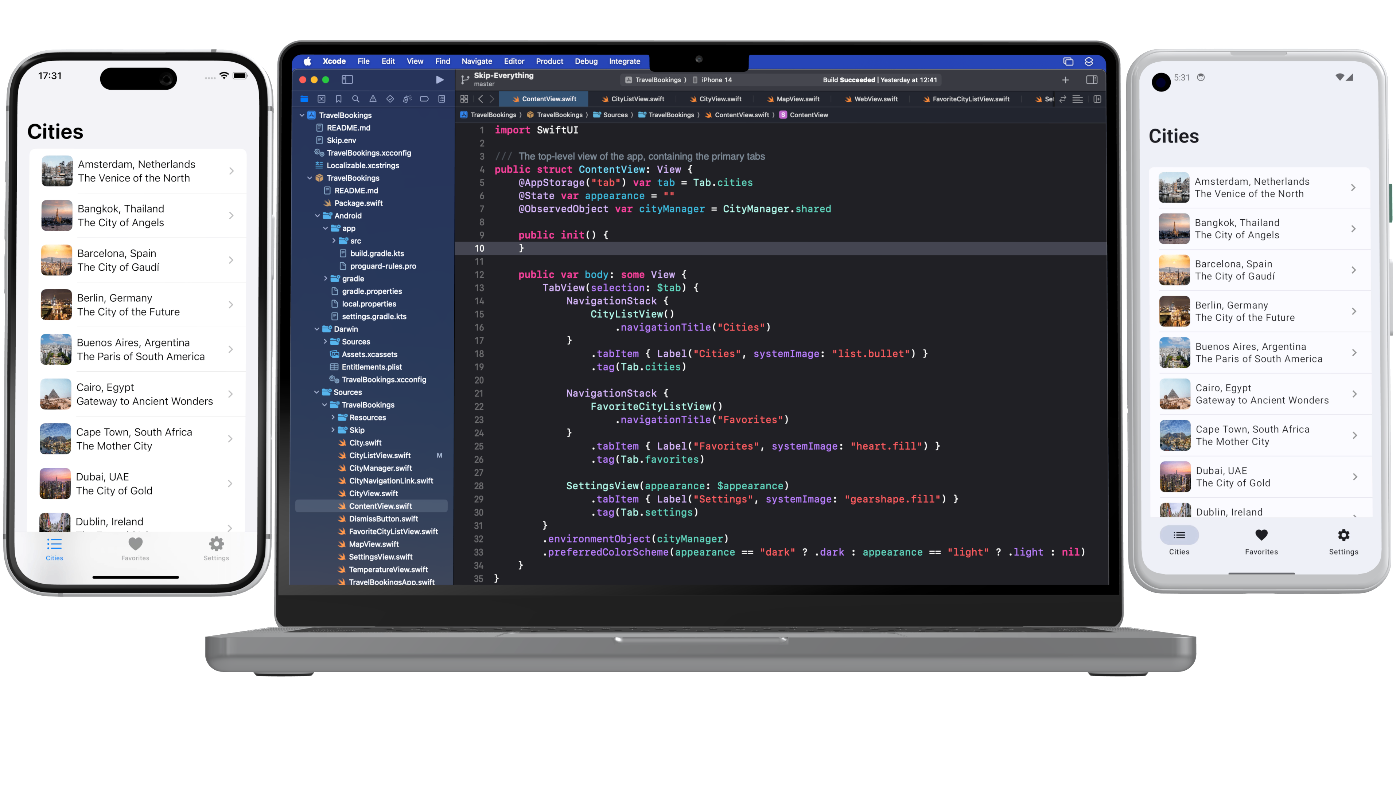The width and height of the screenshot is (1400, 787).
Task: Tap the Settings gear on the Android bottom bar
Action: [x=1343, y=535]
